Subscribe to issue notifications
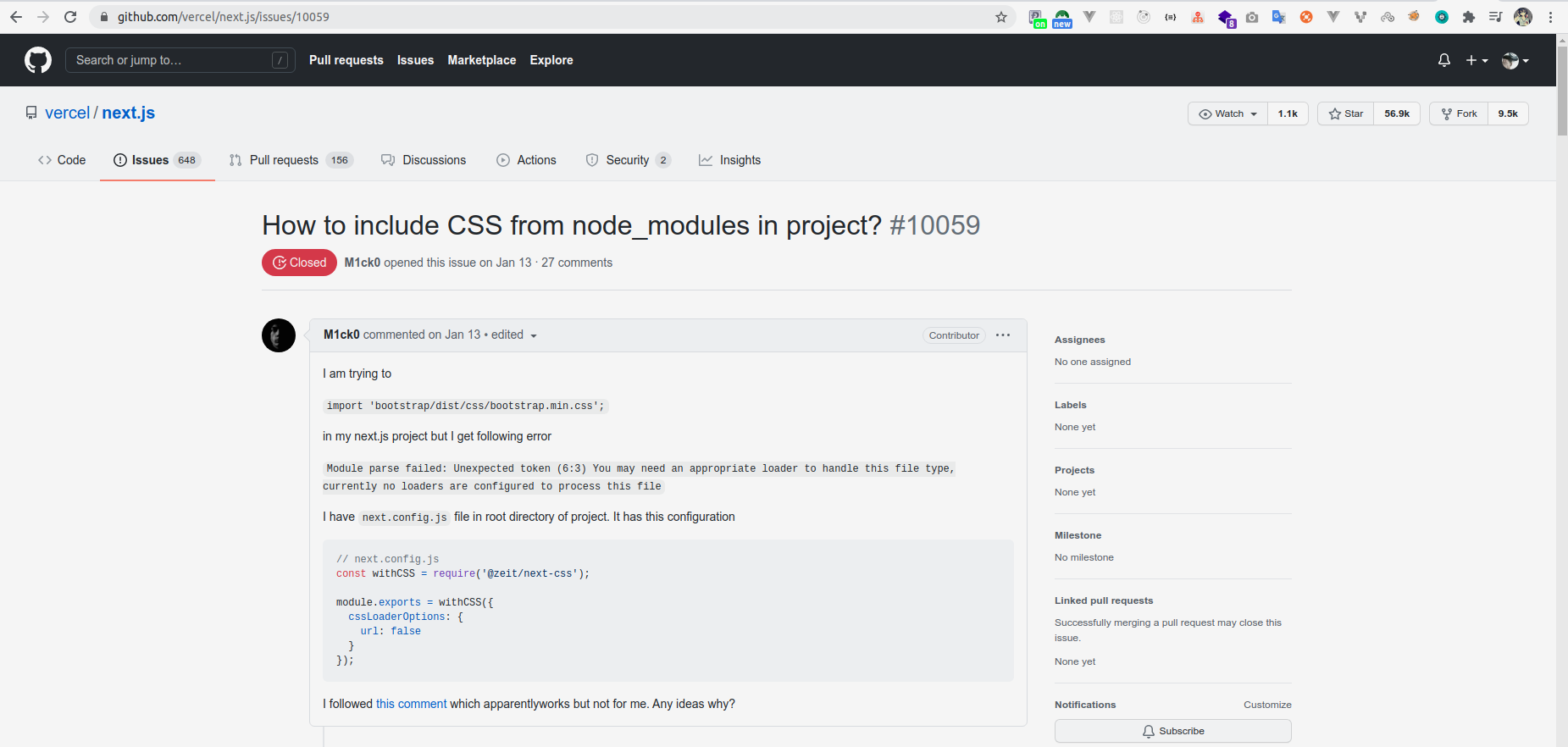The height and width of the screenshot is (747, 1568). coord(1172,731)
